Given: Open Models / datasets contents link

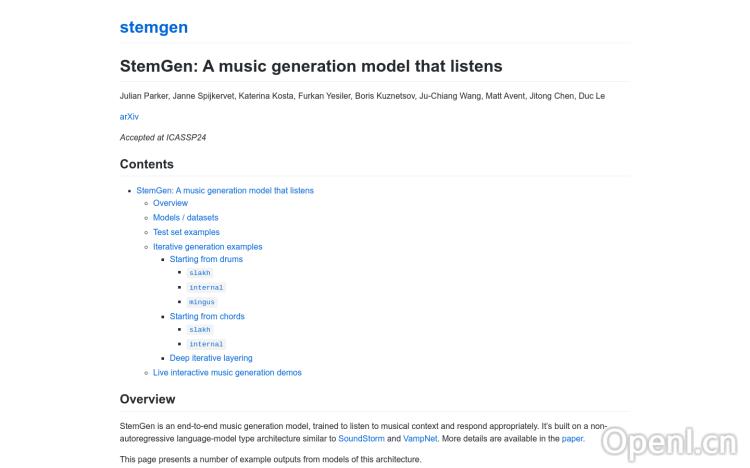Looking at the screenshot, I should (x=185, y=217).
